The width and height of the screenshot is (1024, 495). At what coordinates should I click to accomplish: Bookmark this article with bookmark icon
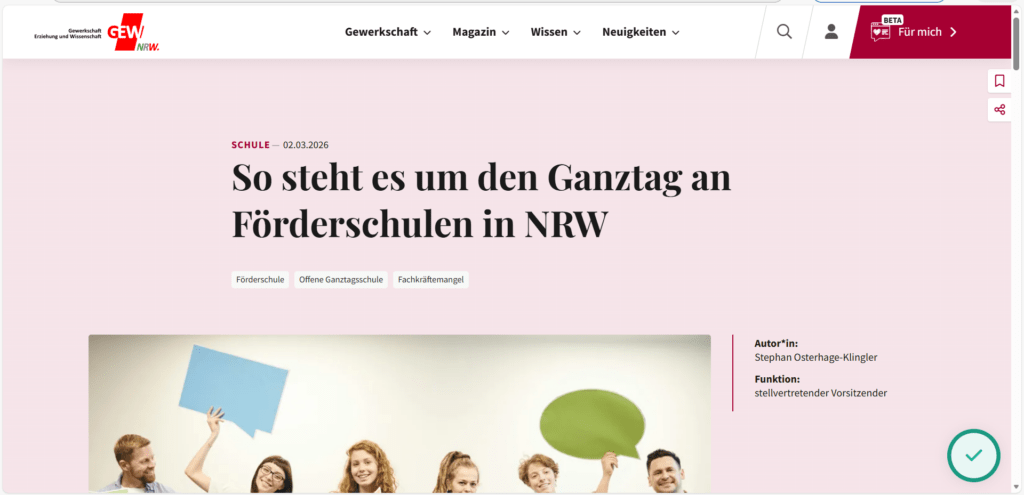pyautogui.click(x=999, y=81)
